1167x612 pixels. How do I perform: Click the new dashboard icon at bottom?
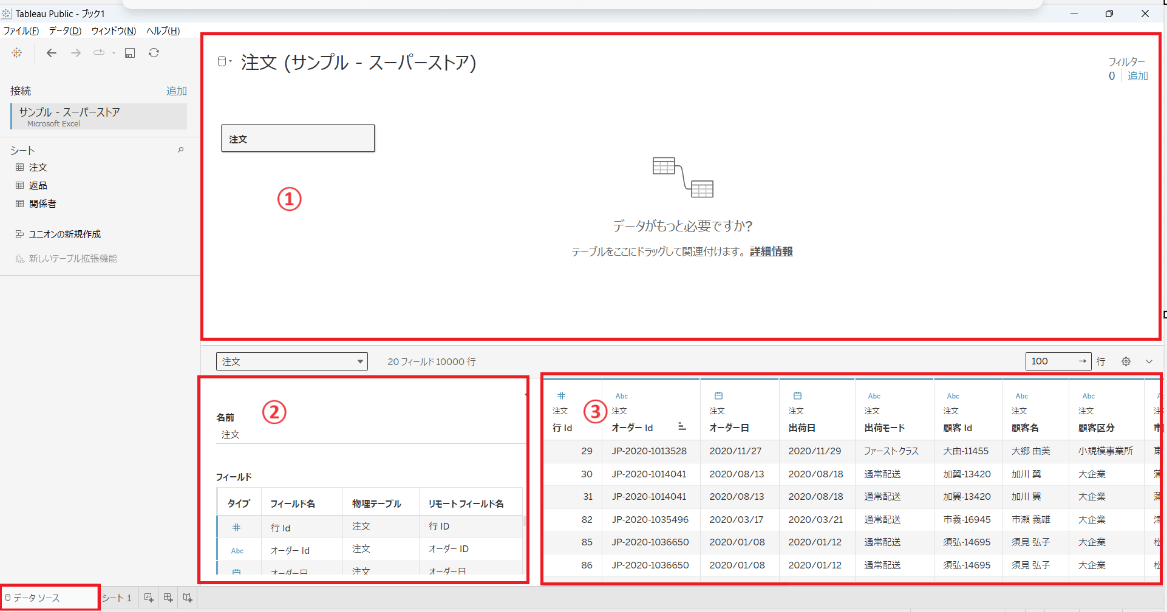pyautogui.click(x=168, y=598)
